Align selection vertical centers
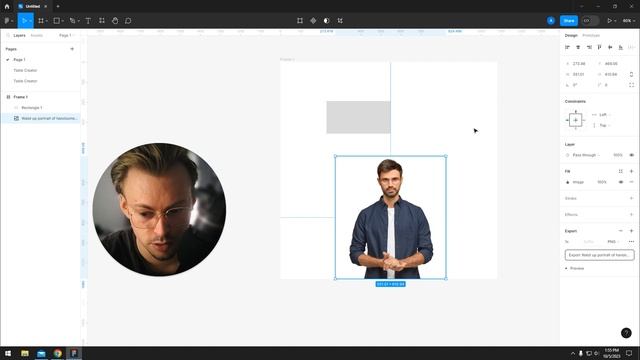The width and height of the screenshot is (640, 360). [x=610, y=47]
